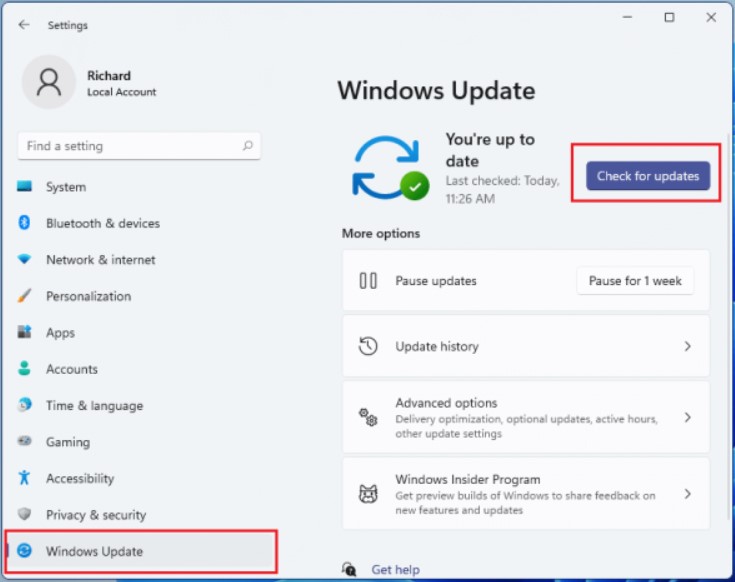Click the Privacy shield icon

coord(24,514)
